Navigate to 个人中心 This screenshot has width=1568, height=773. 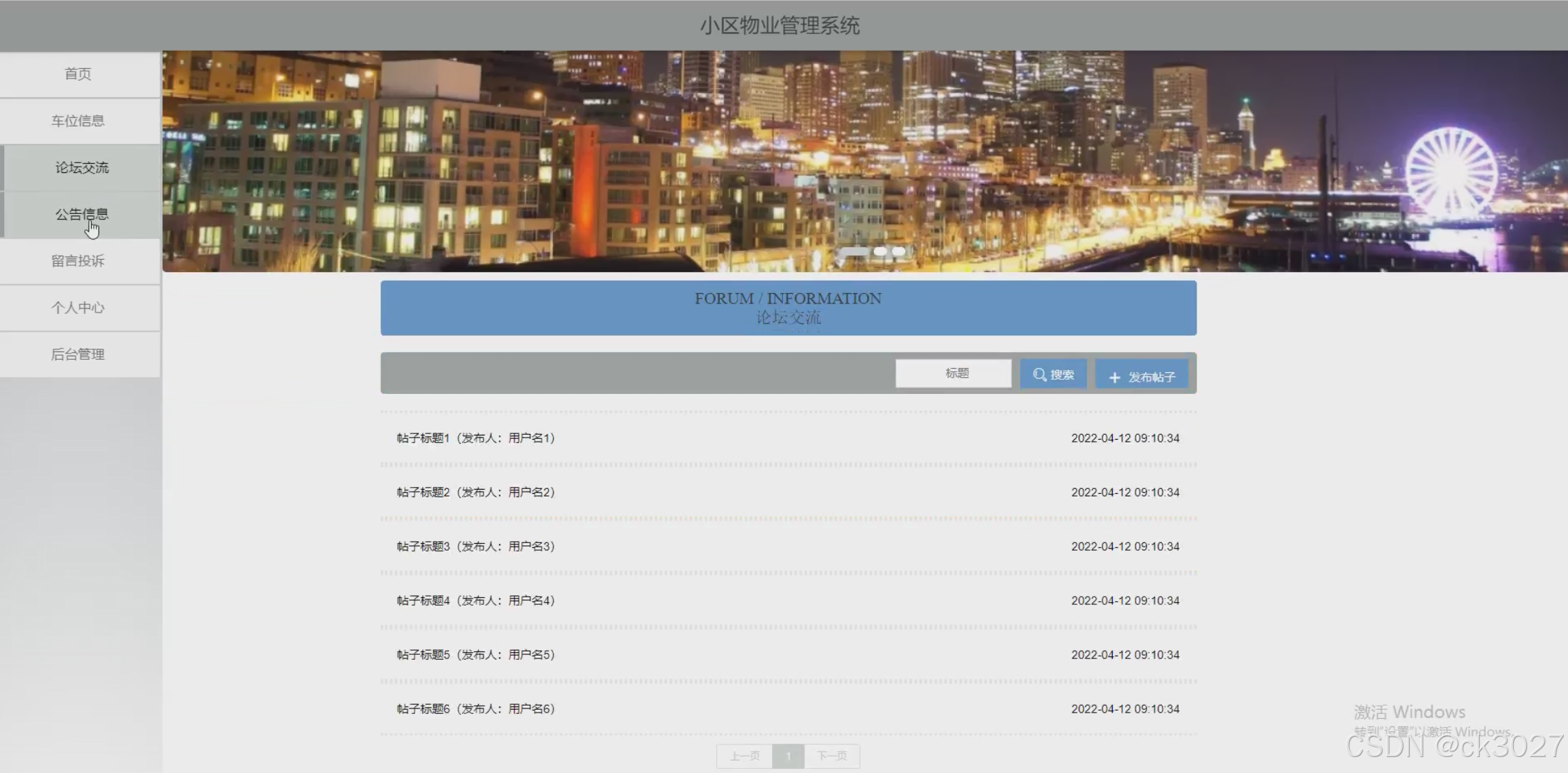click(x=78, y=308)
